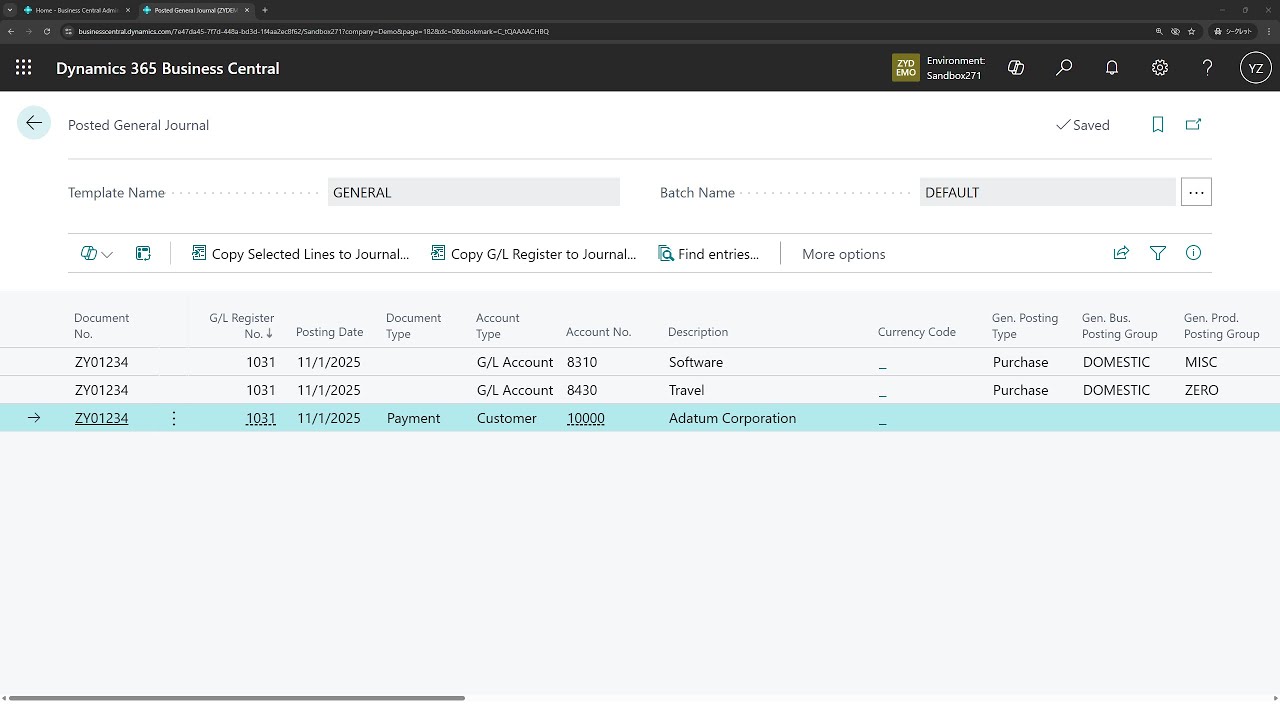Bookmark the page with browser star icon
The height and width of the screenshot is (720, 1280).
coord(1191,31)
